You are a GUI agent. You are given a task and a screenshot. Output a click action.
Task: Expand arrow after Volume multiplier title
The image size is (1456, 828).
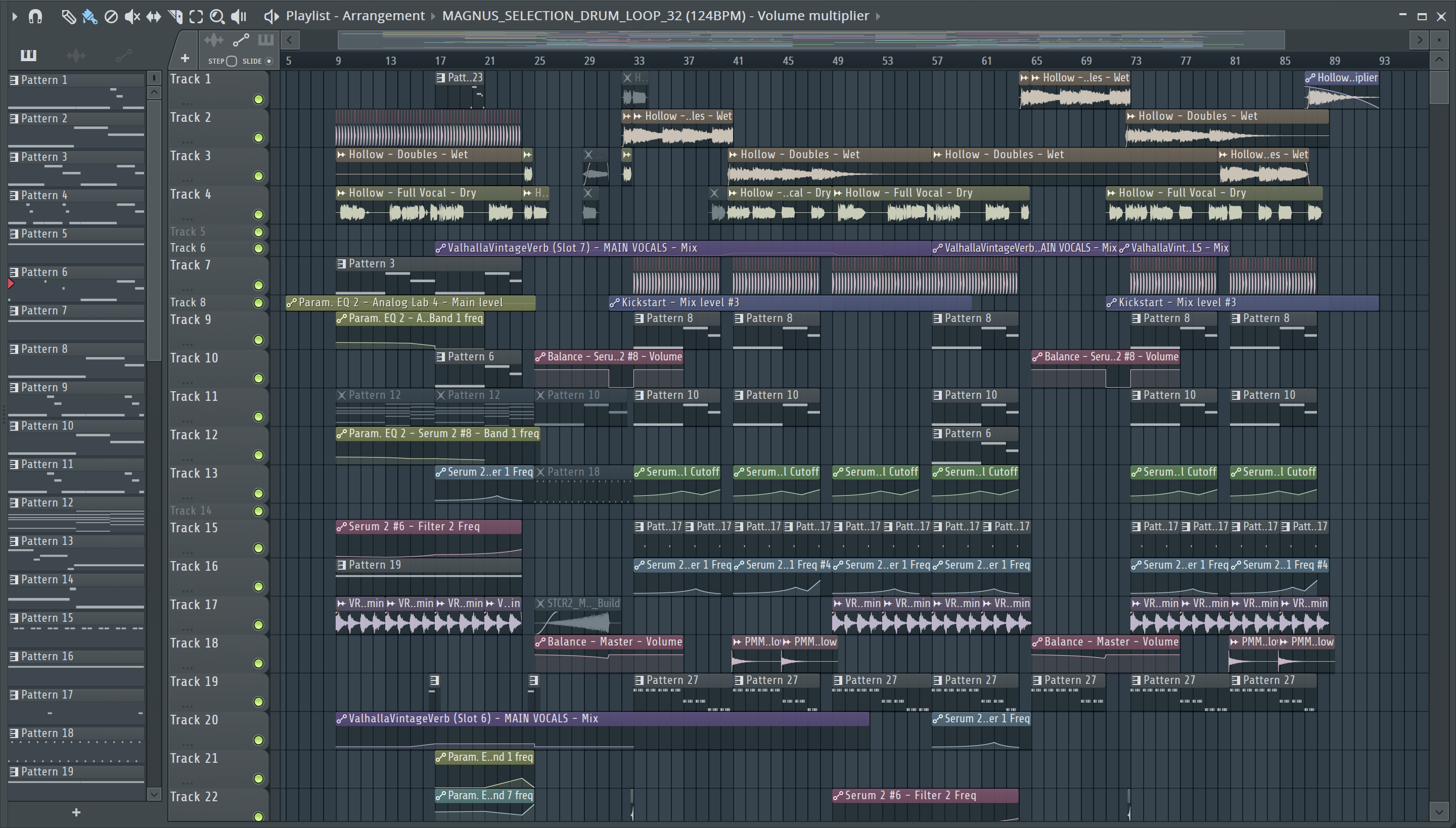(878, 17)
